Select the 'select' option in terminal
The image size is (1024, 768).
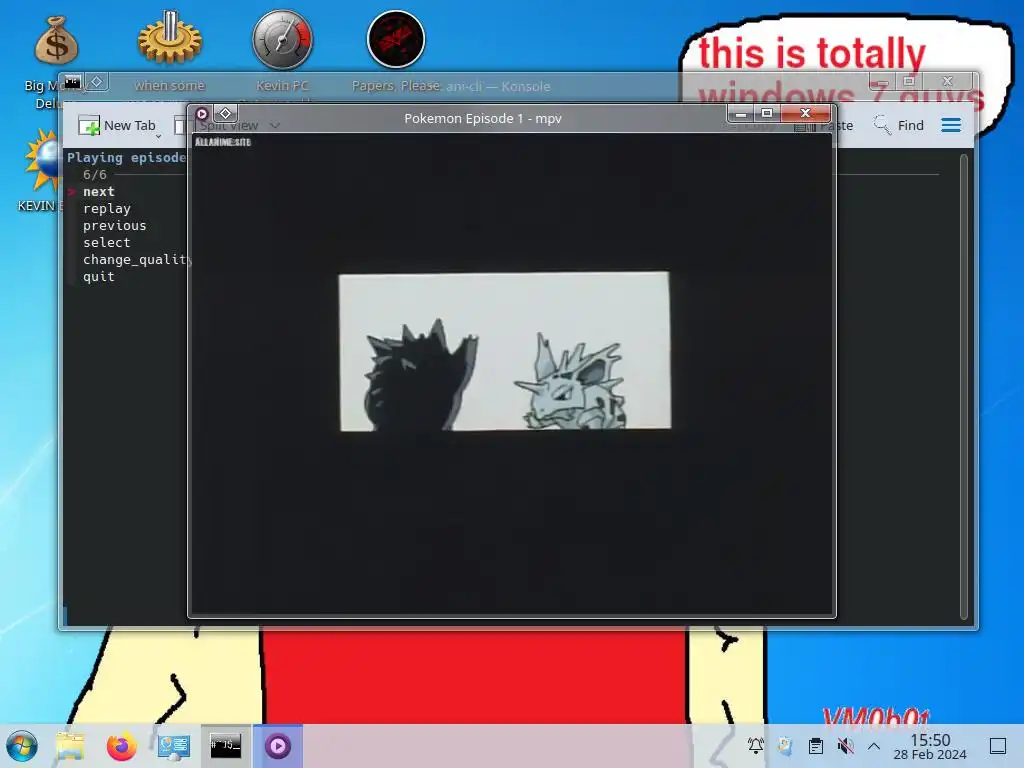click(x=106, y=242)
